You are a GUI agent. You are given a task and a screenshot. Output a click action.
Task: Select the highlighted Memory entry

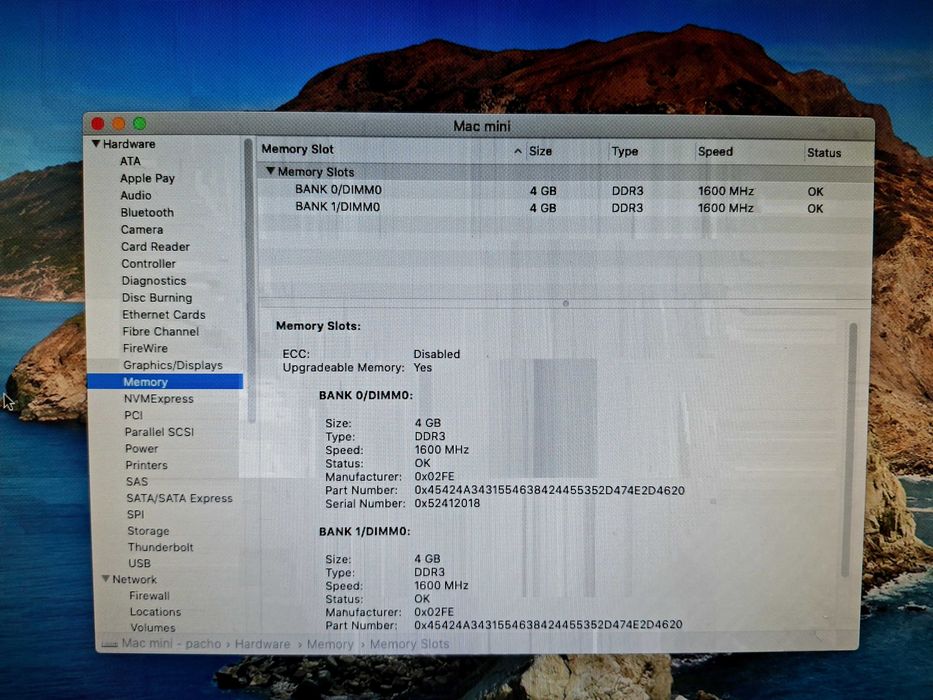point(165,382)
